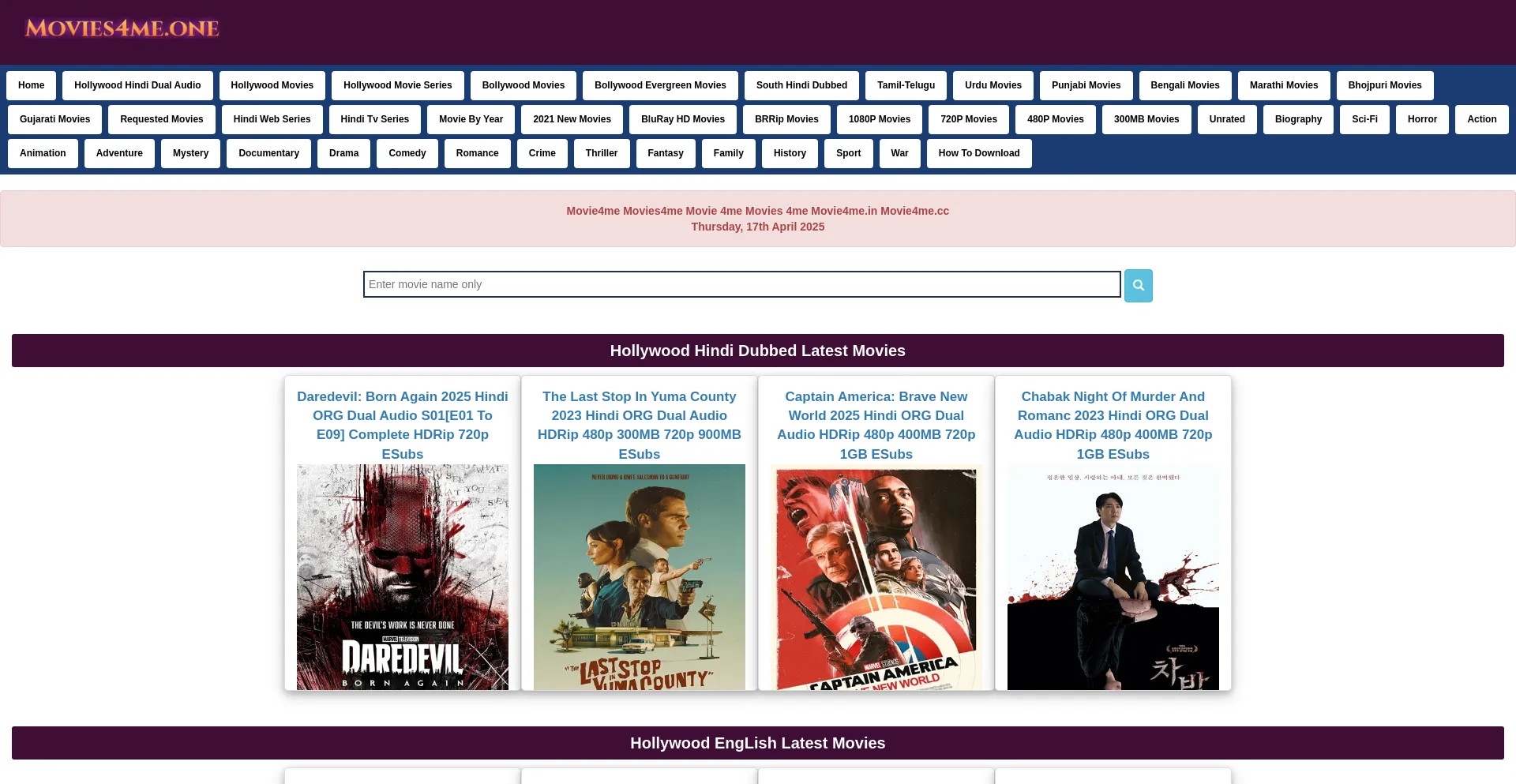
Task: Browse the Adventure genre
Action: pyautogui.click(x=119, y=153)
